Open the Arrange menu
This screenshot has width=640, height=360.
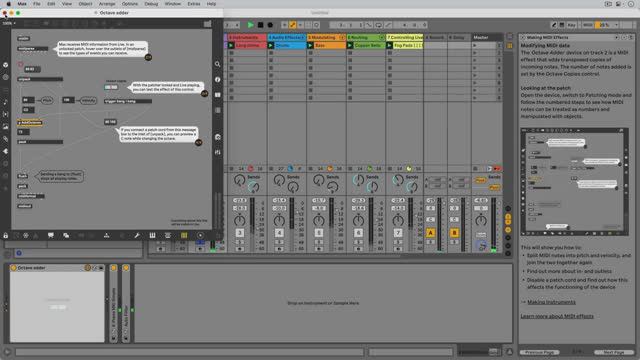click(107, 4)
